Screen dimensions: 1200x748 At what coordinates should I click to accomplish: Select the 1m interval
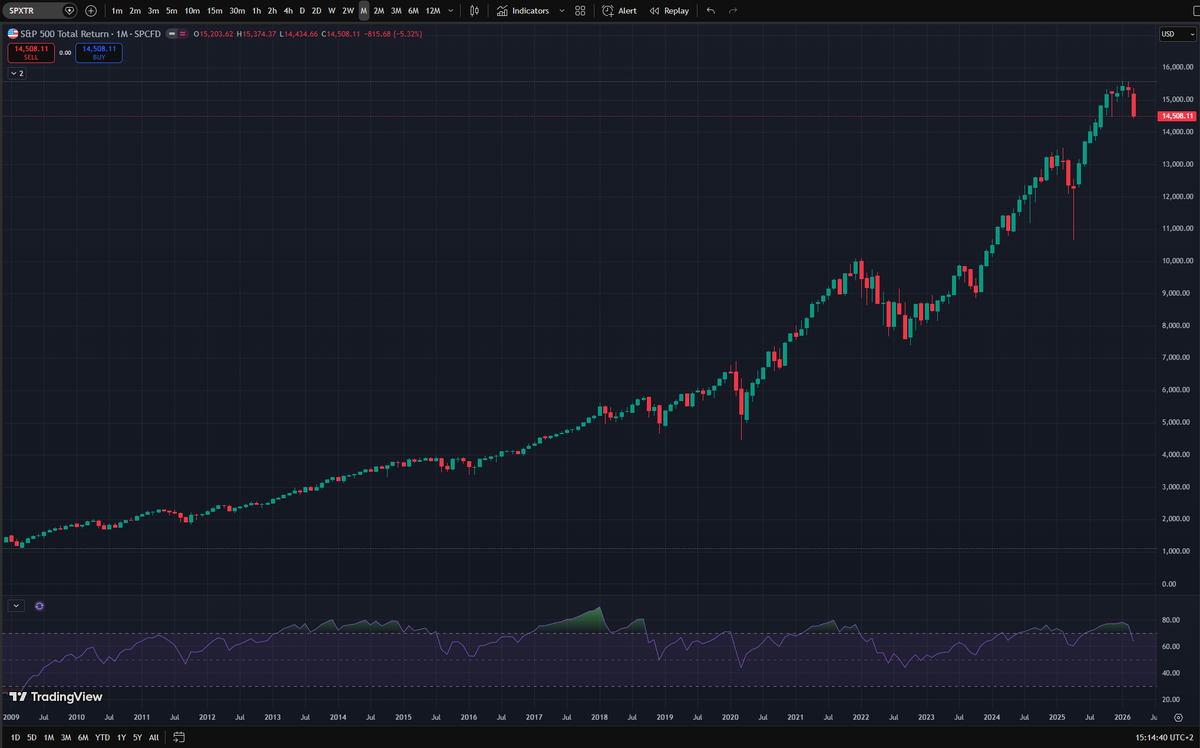pos(117,10)
